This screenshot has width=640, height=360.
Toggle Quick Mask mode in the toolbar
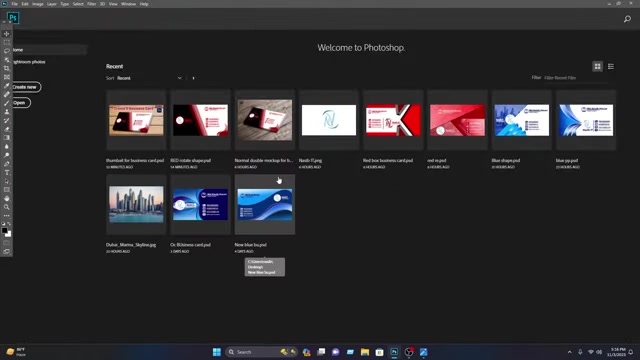click(7, 243)
